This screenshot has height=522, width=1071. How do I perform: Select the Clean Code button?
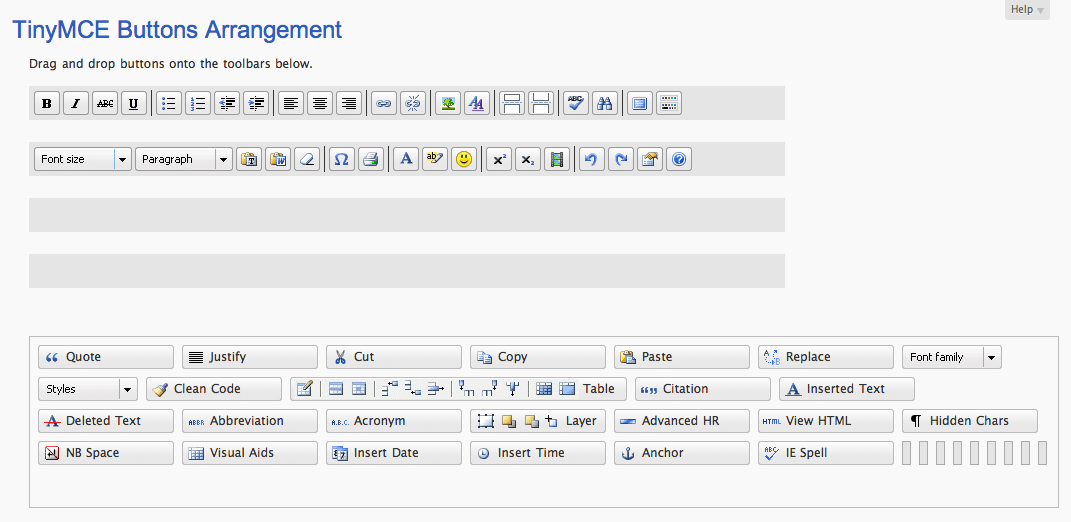coord(214,389)
